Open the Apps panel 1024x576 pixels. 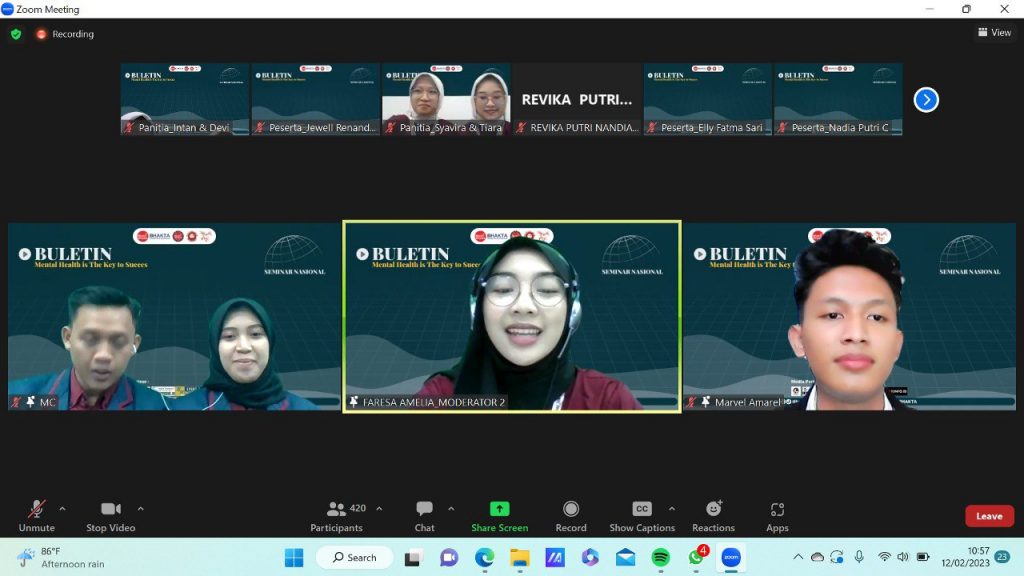click(x=777, y=515)
